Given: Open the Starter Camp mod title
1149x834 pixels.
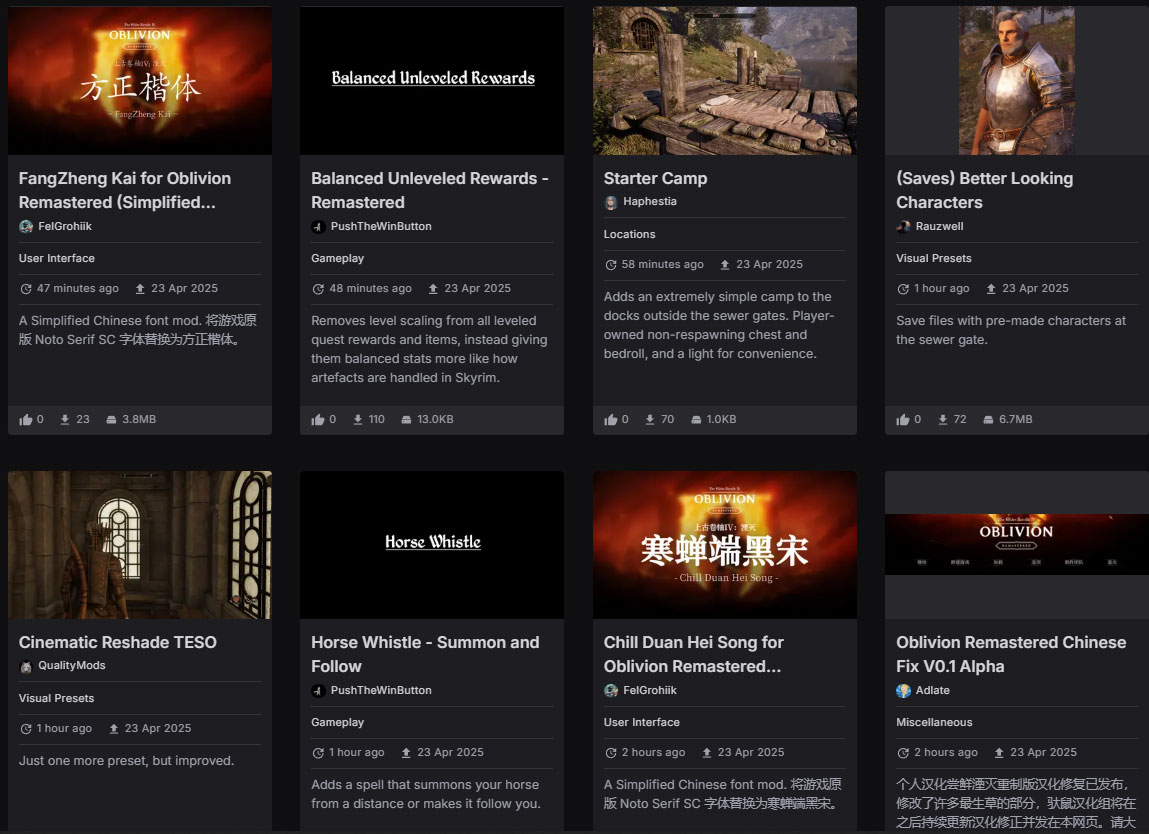Looking at the screenshot, I should [655, 178].
